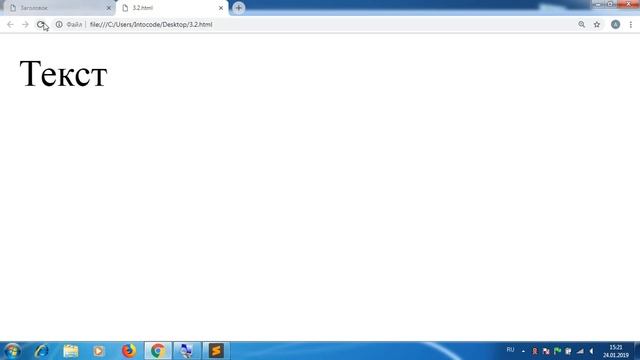This screenshot has height=360, width=640.
Task: Open network signal tray icon
Action: coord(580,351)
